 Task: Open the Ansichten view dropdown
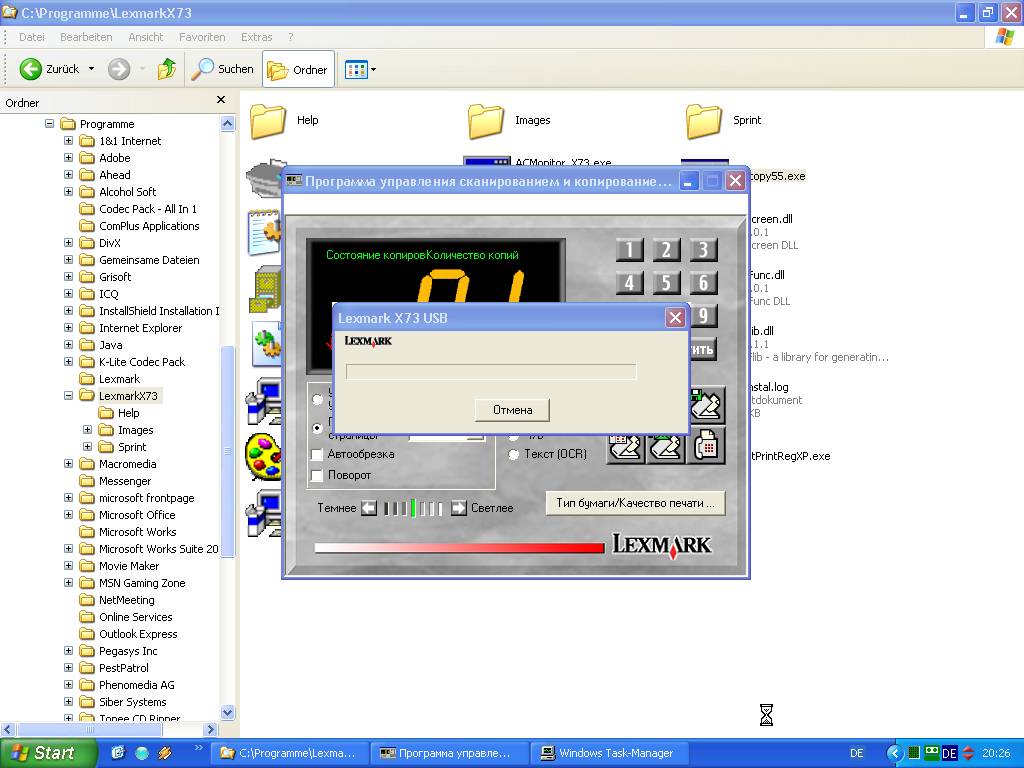point(360,69)
